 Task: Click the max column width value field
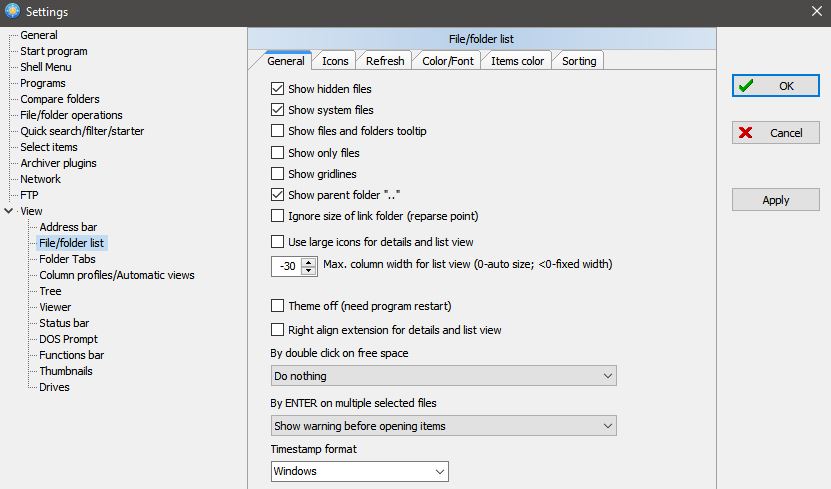tap(287, 266)
